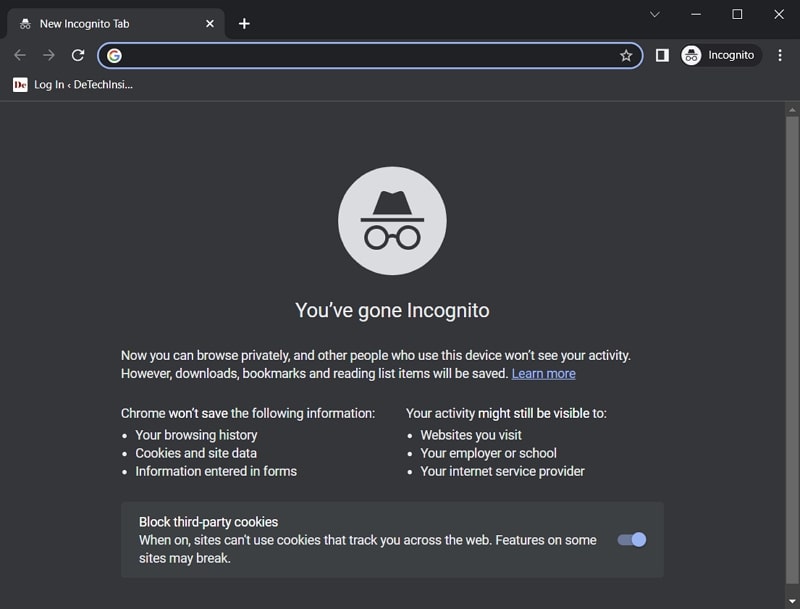Go back using the back arrow
This screenshot has width=800, height=609.
pos(20,55)
